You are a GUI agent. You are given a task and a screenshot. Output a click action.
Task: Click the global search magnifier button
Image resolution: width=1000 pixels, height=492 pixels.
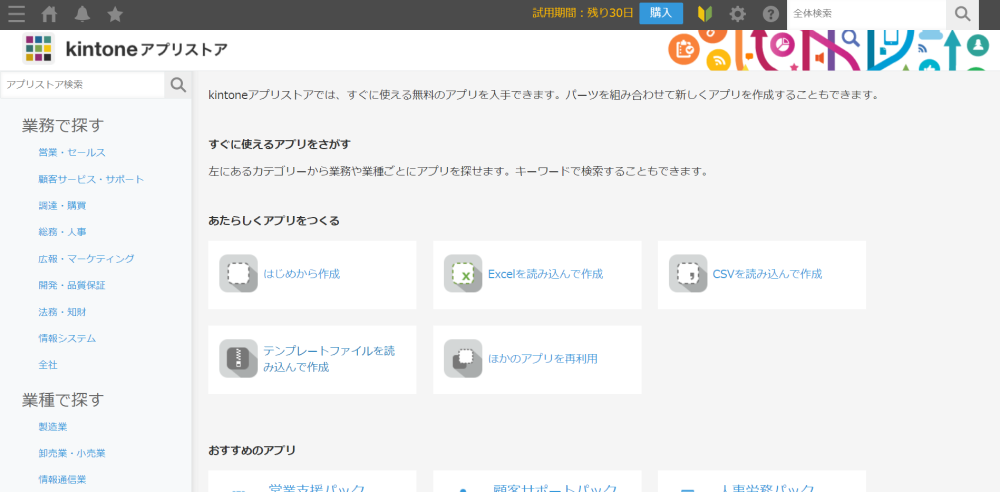[962, 13]
